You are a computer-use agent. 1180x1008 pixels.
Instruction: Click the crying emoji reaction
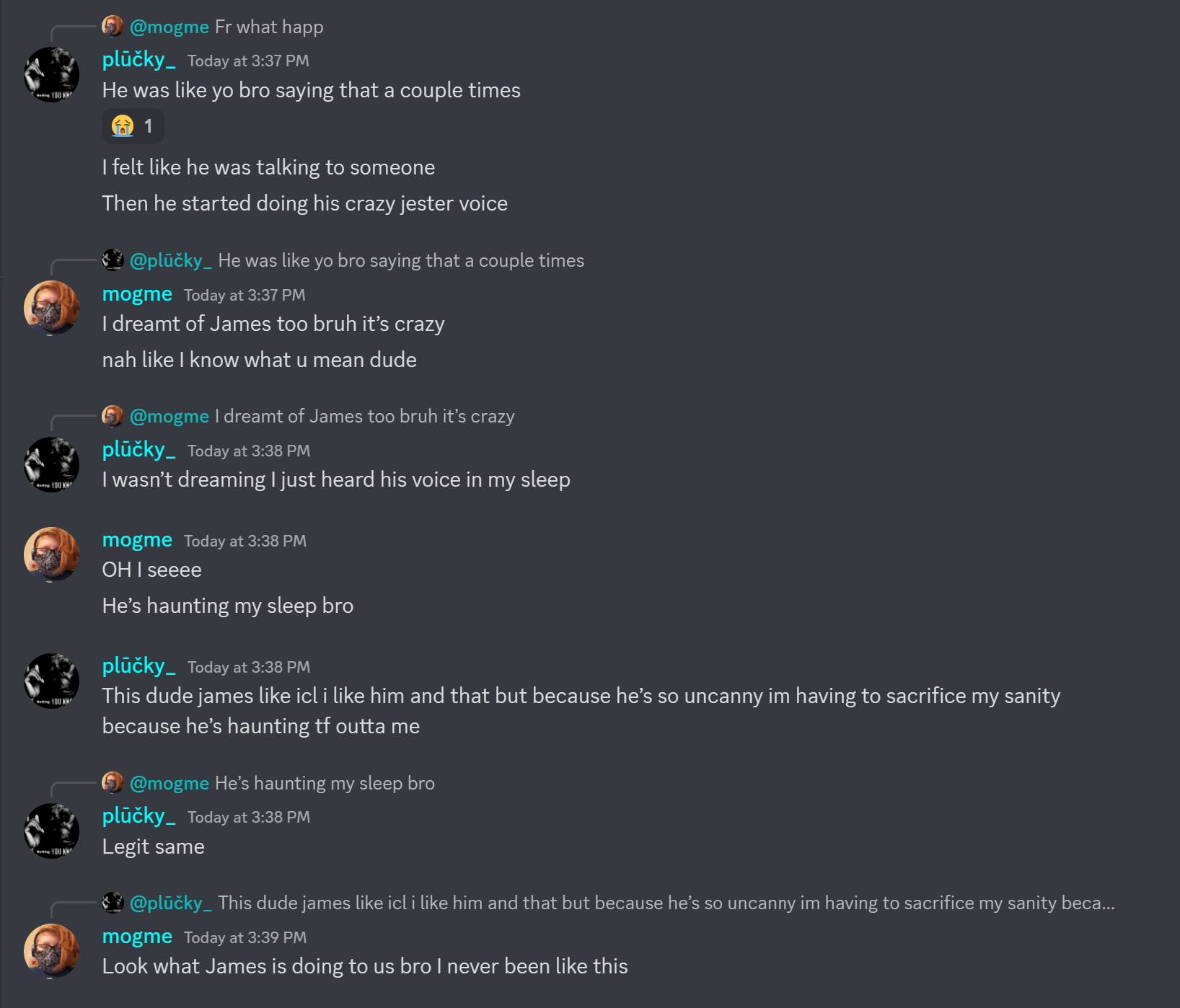133,126
